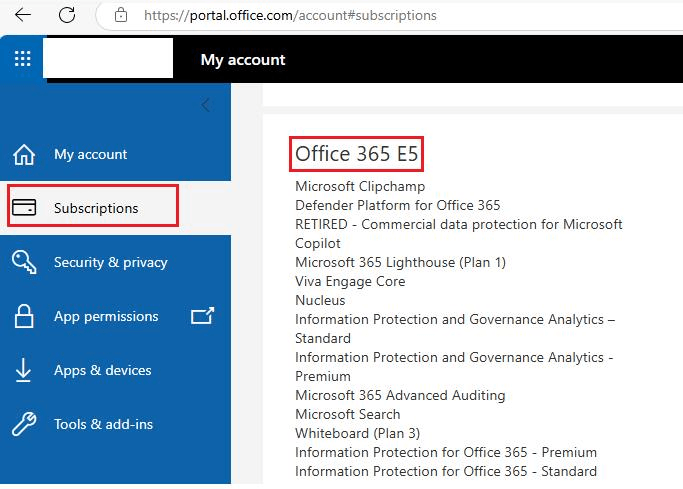
Task: Click the key icon for Security & privacy
Action: [24, 262]
